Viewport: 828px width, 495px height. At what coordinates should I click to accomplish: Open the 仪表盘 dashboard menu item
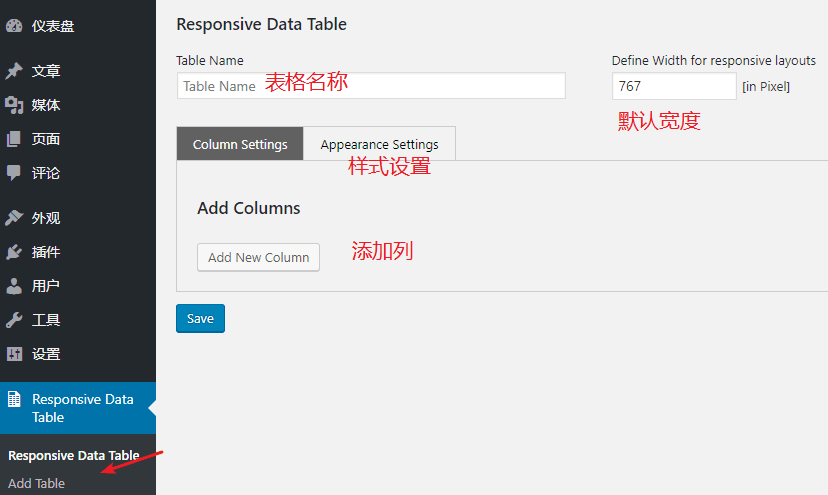coord(53,27)
